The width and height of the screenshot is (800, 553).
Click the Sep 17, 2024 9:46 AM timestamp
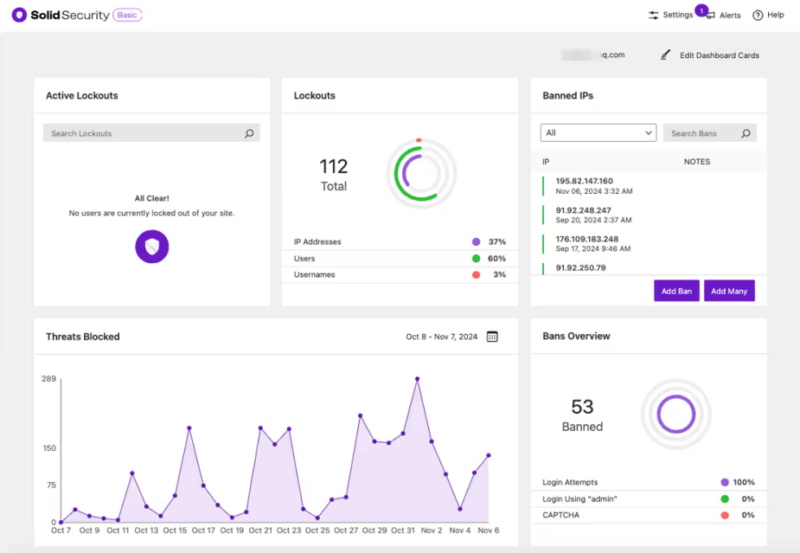pyautogui.click(x=593, y=249)
